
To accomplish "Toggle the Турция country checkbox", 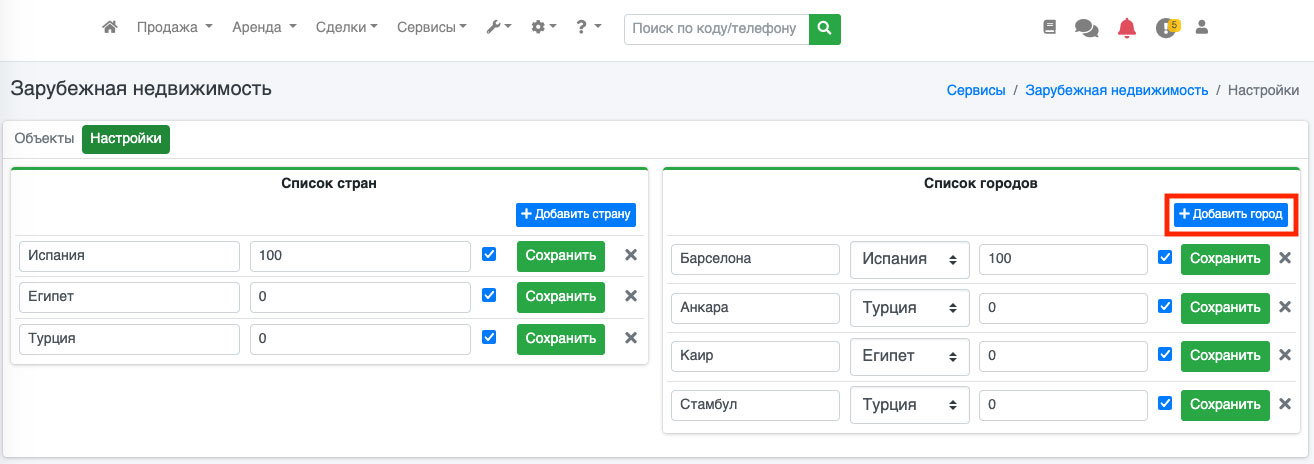I will (489, 338).
